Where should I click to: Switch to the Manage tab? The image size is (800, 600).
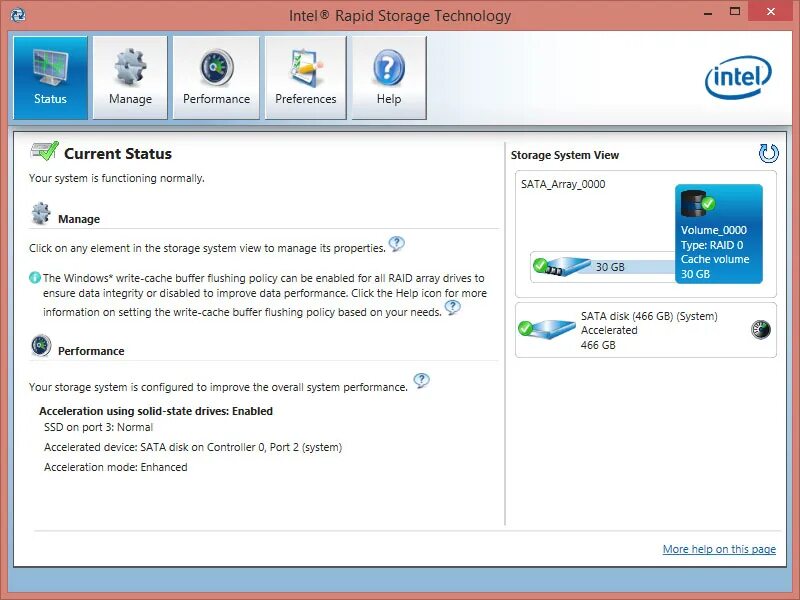pyautogui.click(x=130, y=78)
